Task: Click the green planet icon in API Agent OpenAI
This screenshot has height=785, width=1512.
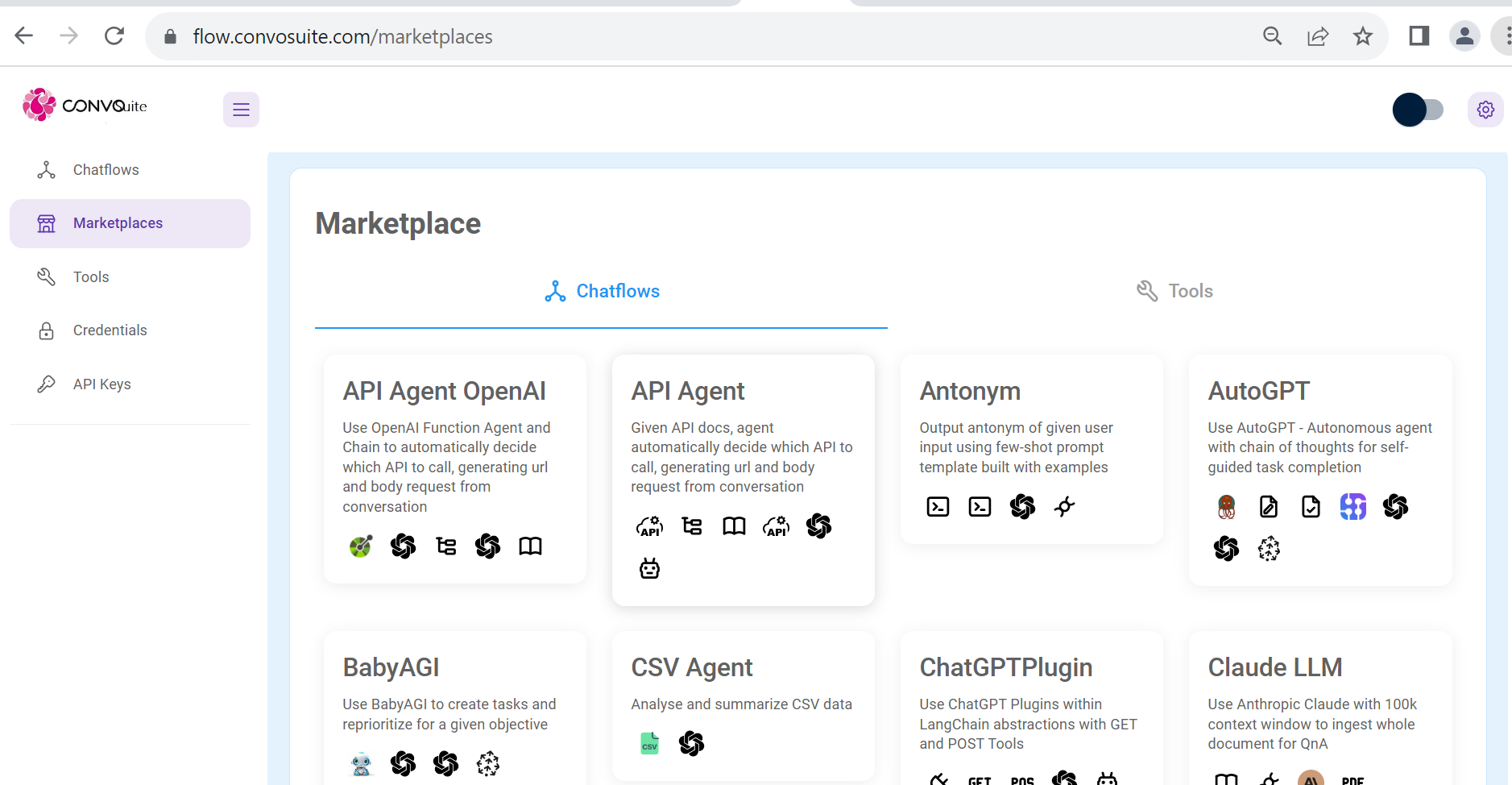Action: pos(361,546)
